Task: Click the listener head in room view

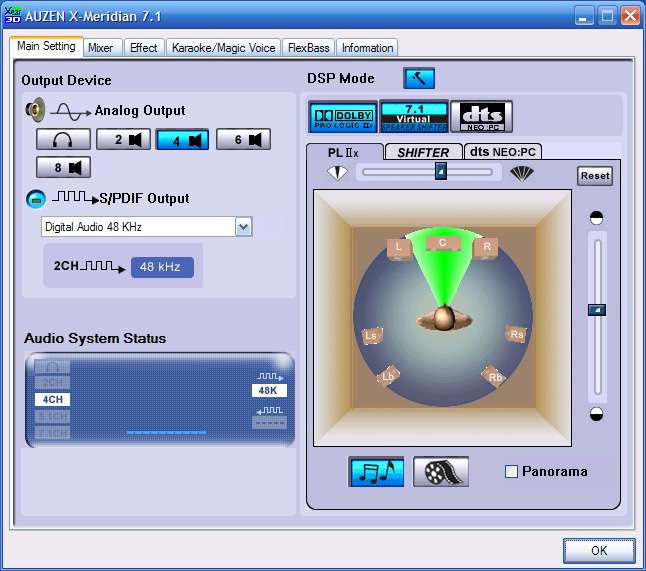Action: coord(444,318)
